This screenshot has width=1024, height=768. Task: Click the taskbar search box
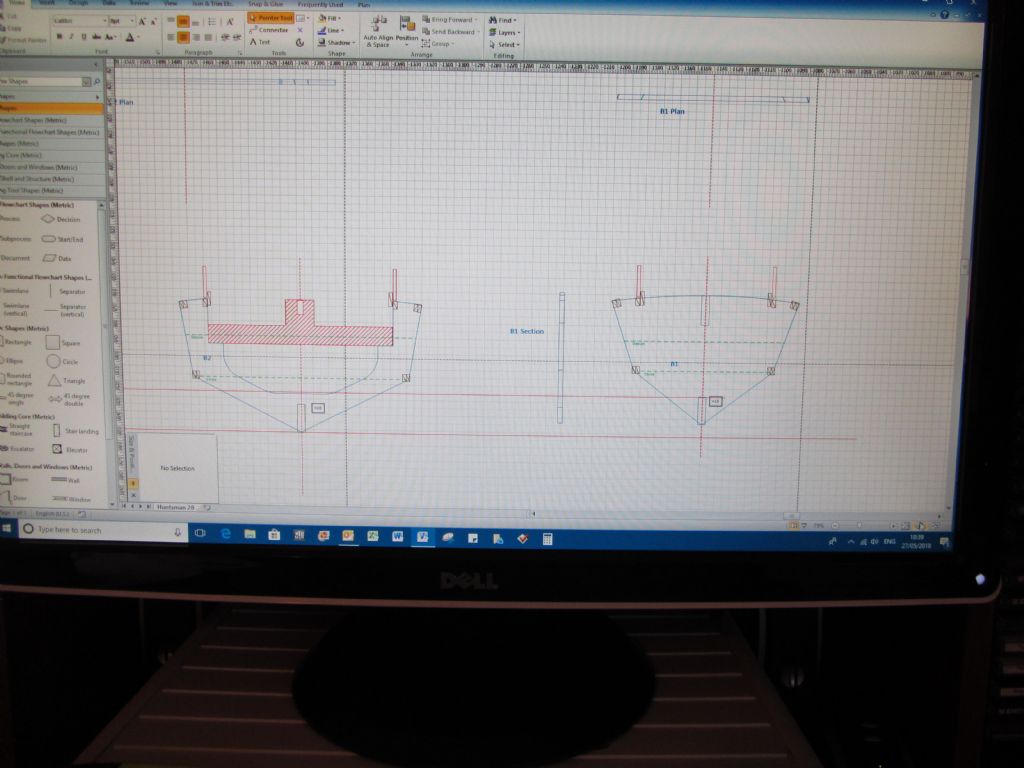102,530
